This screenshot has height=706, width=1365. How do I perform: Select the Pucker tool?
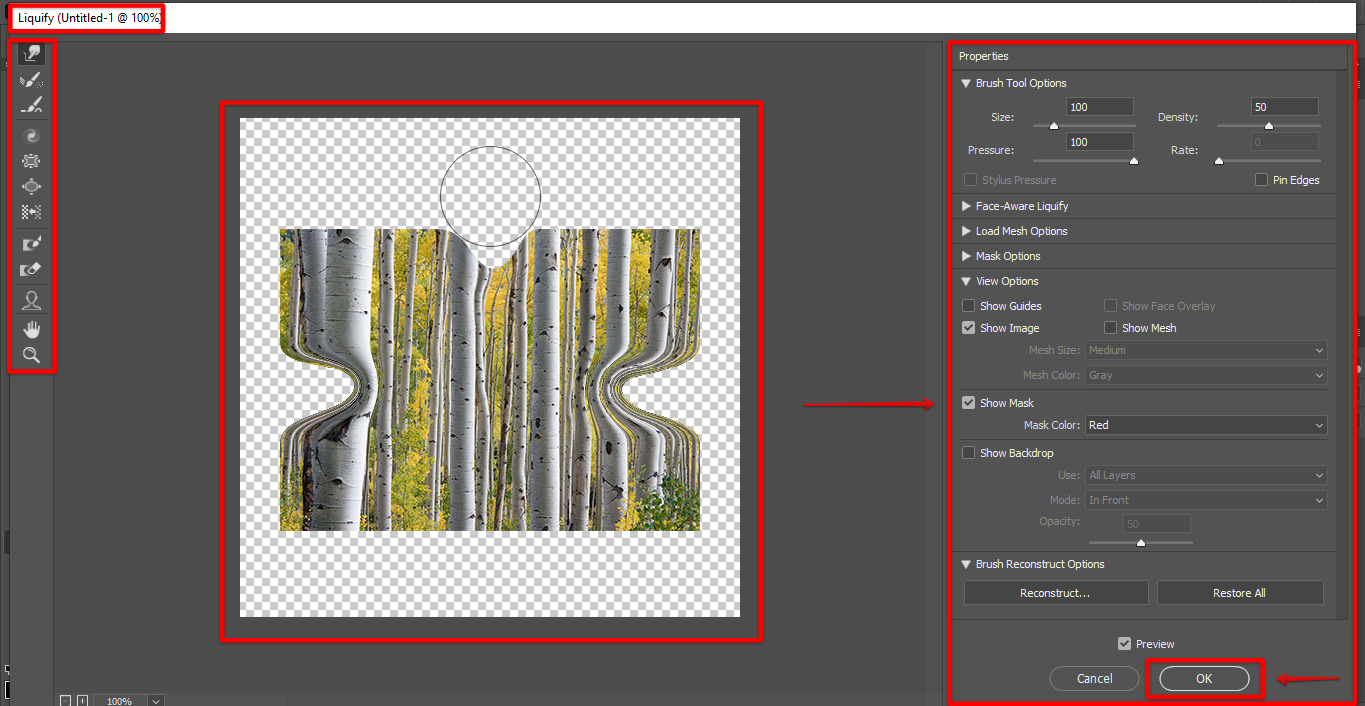pos(32,160)
